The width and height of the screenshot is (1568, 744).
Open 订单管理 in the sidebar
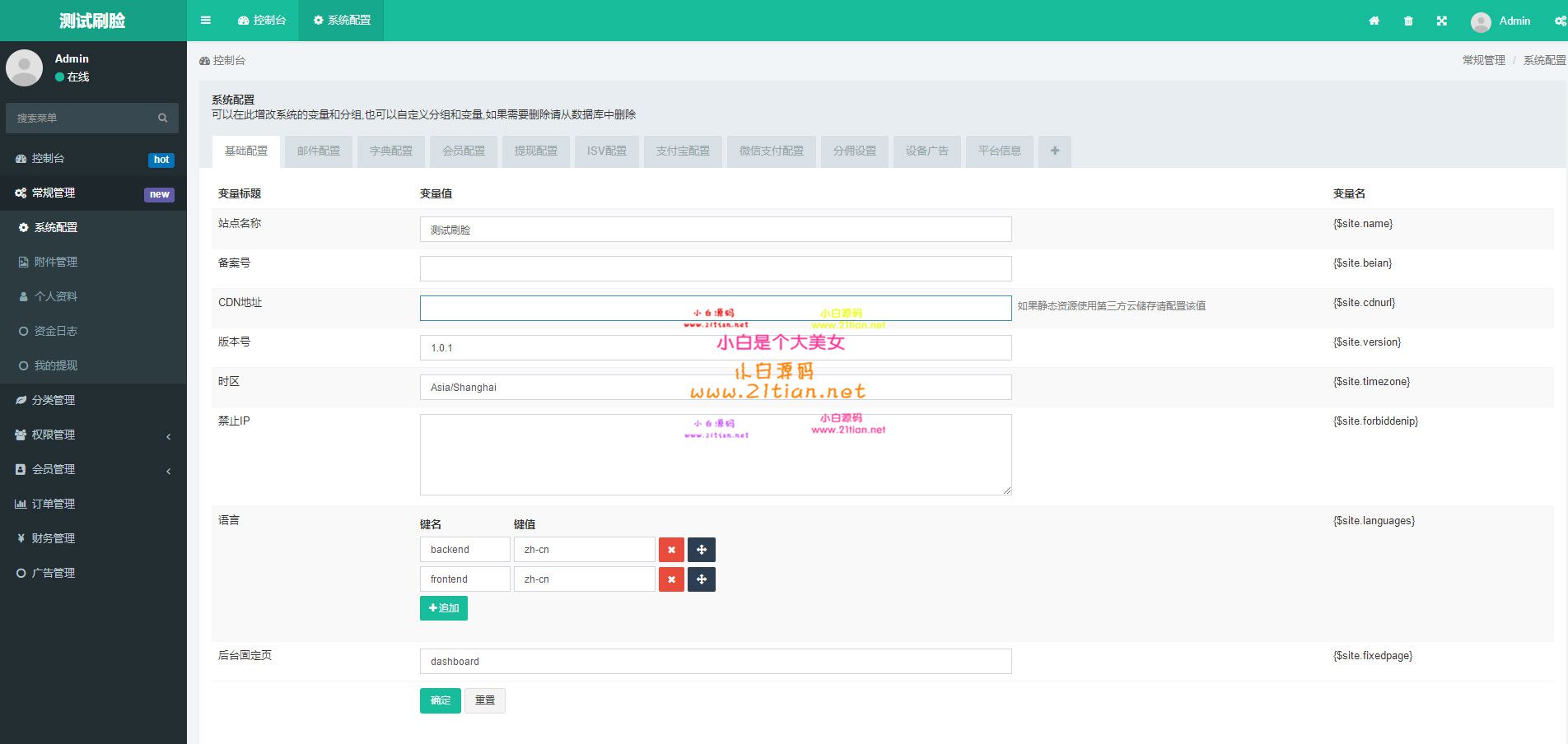[x=54, y=504]
